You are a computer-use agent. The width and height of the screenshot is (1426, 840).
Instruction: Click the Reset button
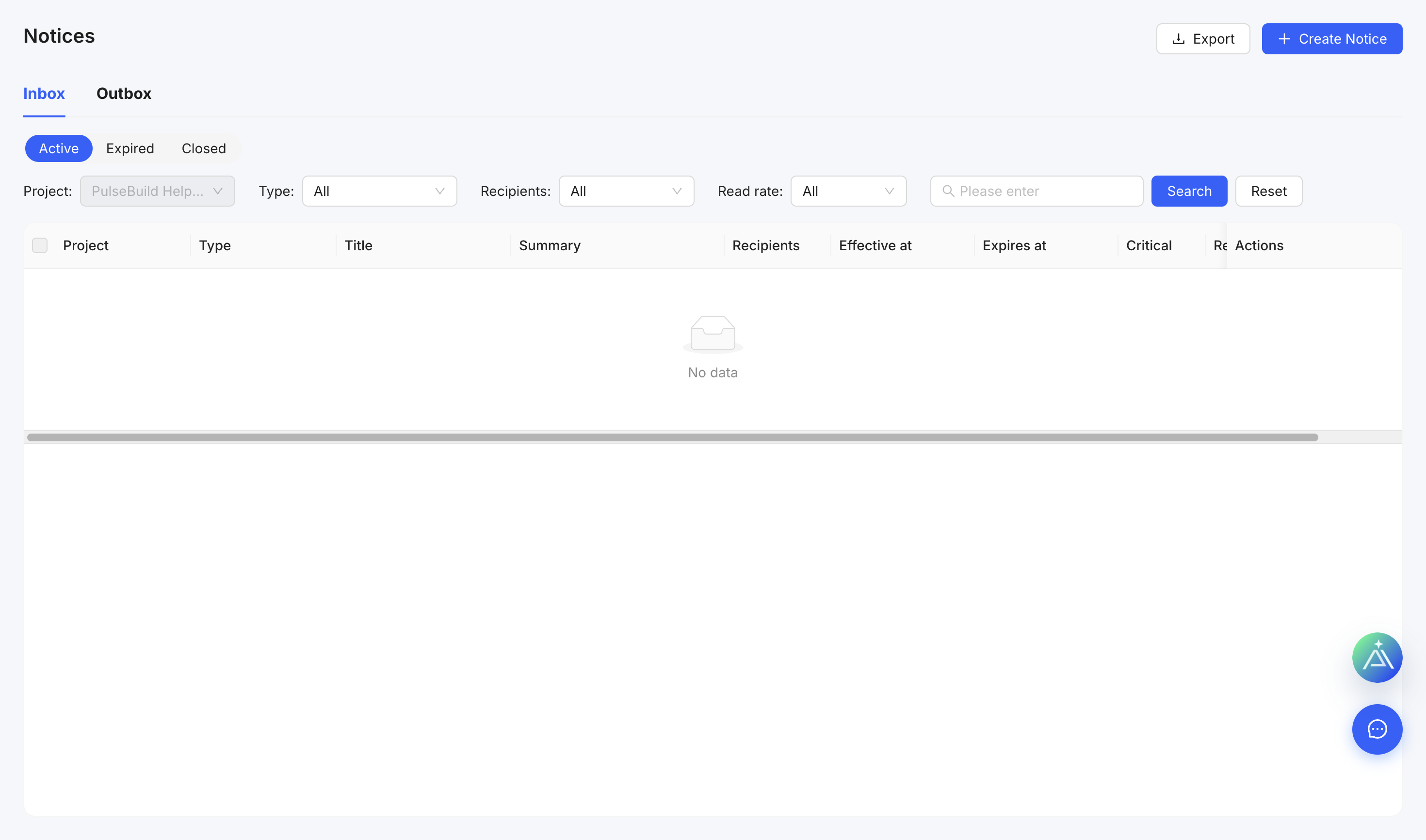coord(1268,191)
